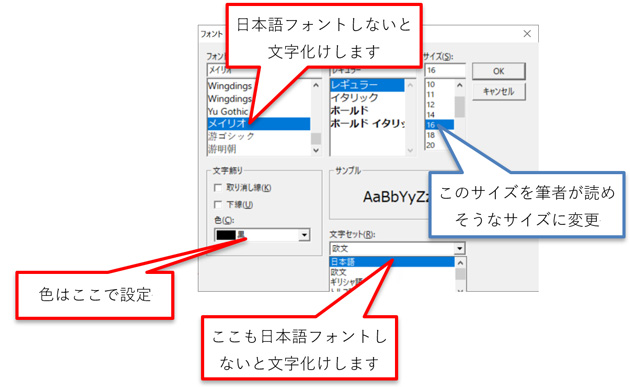This screenshot has width=630, height=387.
Task: Click the キャンセル button
Action: coord(499,92)
